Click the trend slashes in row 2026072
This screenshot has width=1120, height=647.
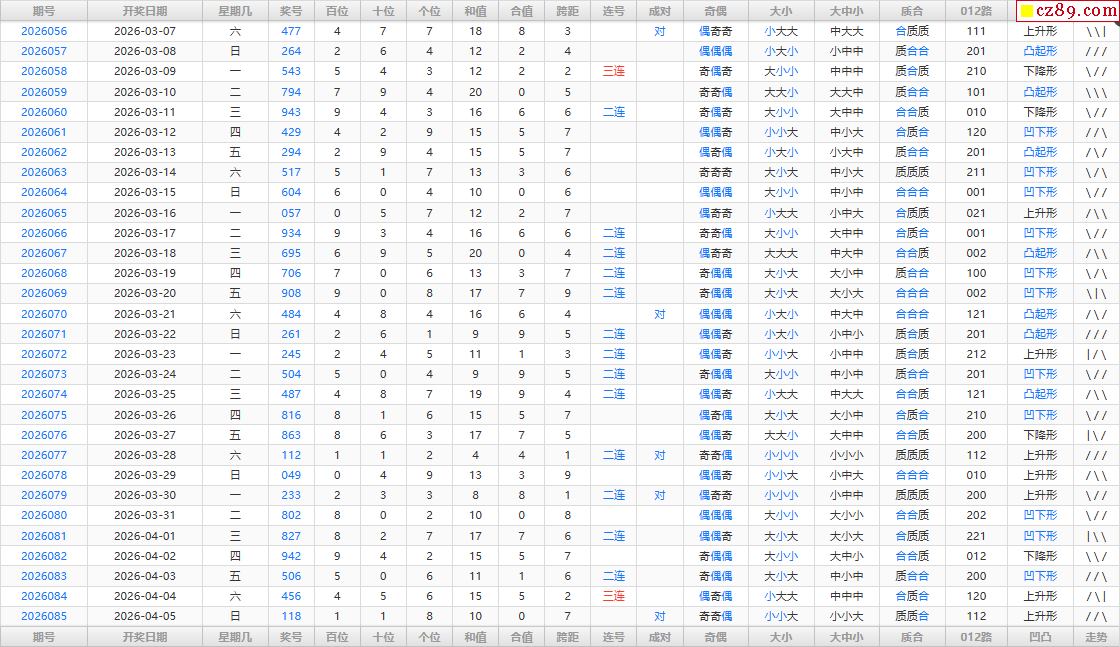pos(1096,354)
